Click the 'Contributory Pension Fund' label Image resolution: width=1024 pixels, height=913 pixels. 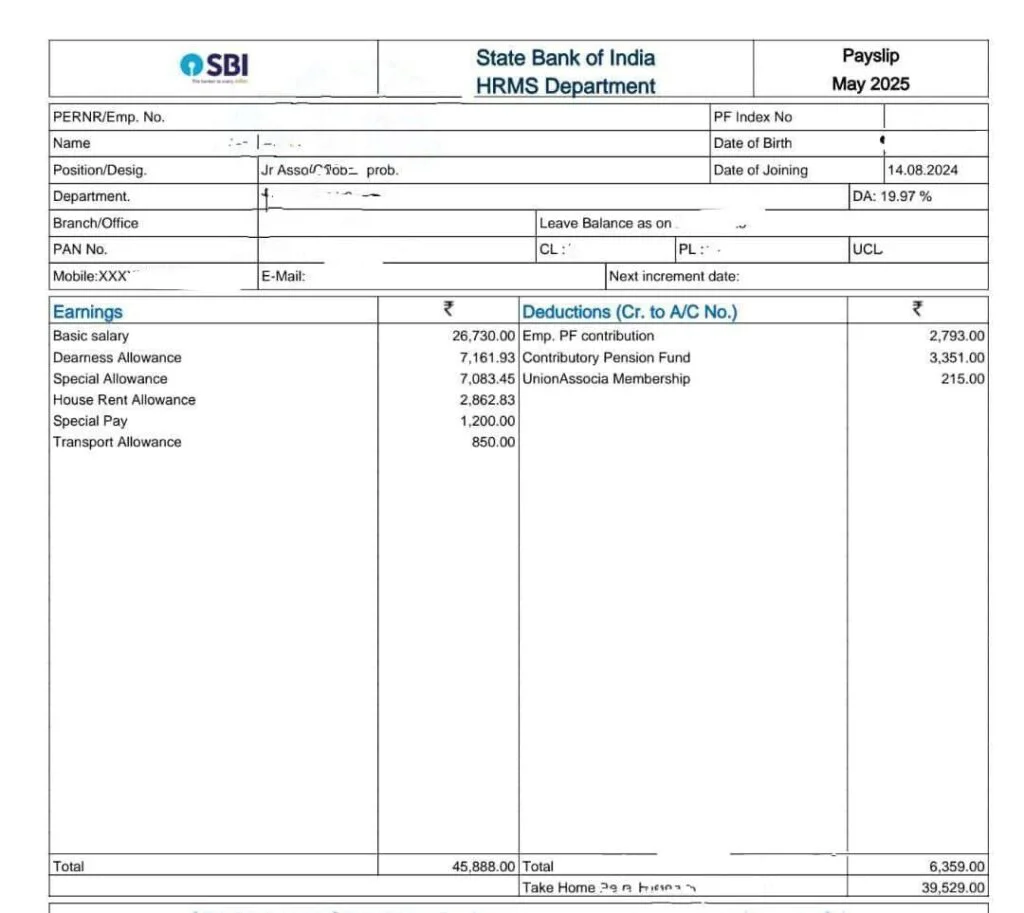[x=606, y=357]
